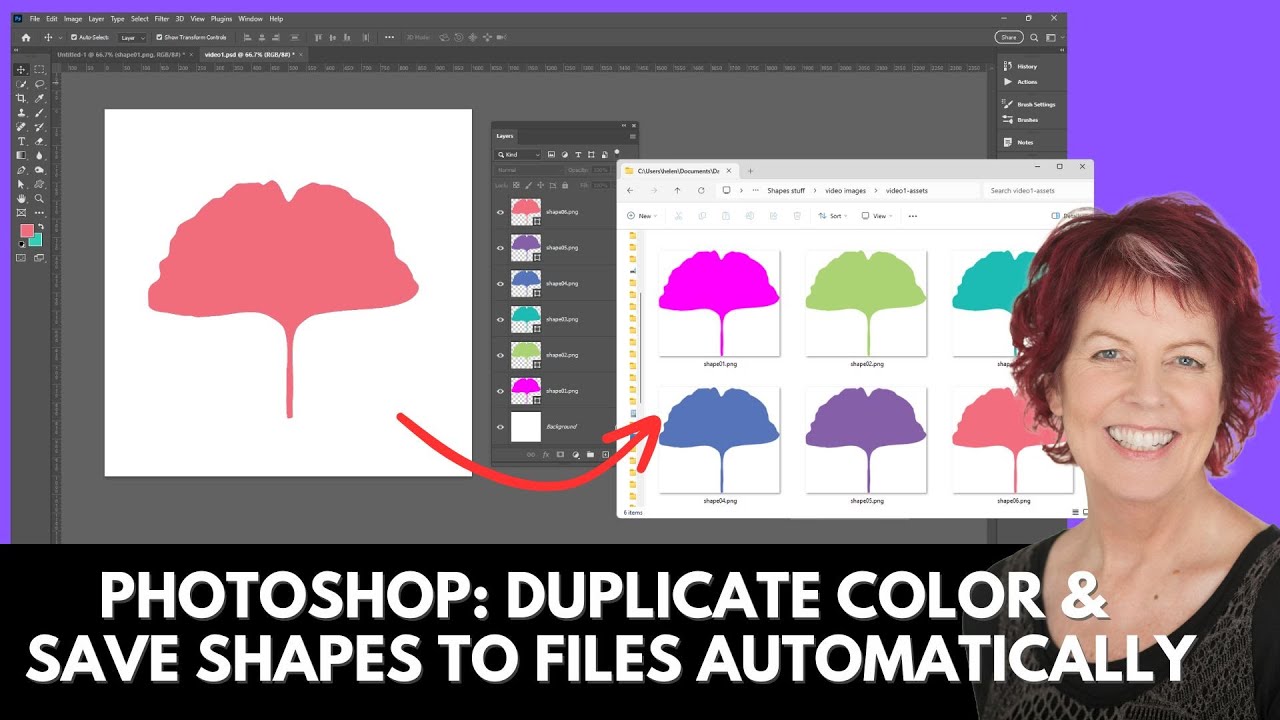Screen dimensions: 1280x720
Task: Click the Search video1-assets field
Action: [x=1035, y=190]
